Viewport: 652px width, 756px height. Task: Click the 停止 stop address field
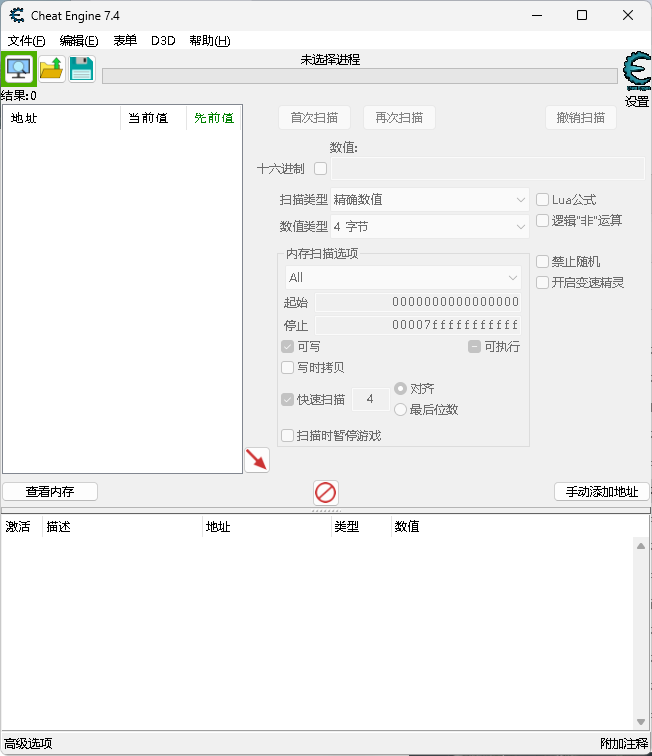[x=418, y=325]
